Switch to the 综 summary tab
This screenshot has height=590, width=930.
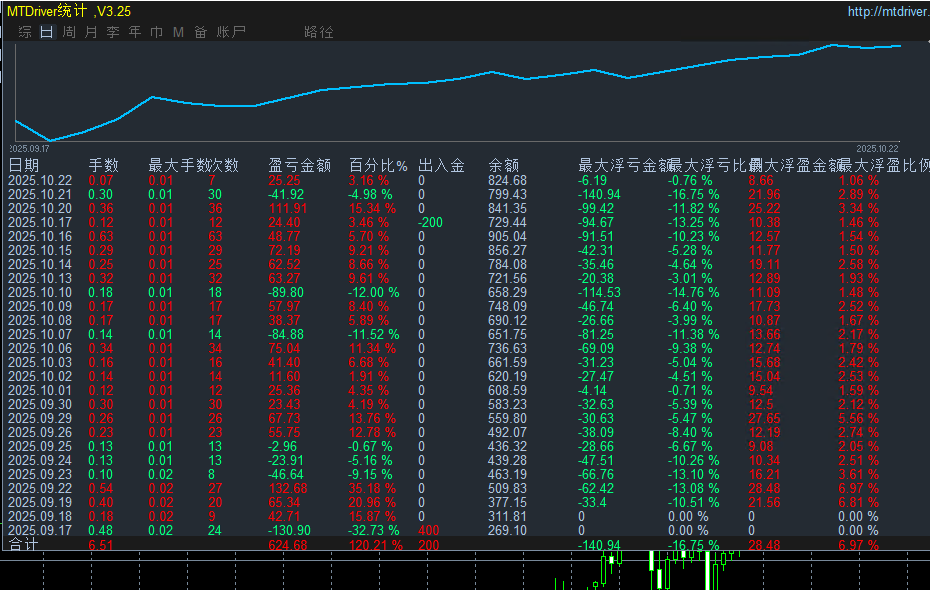(x=25, y=32)
